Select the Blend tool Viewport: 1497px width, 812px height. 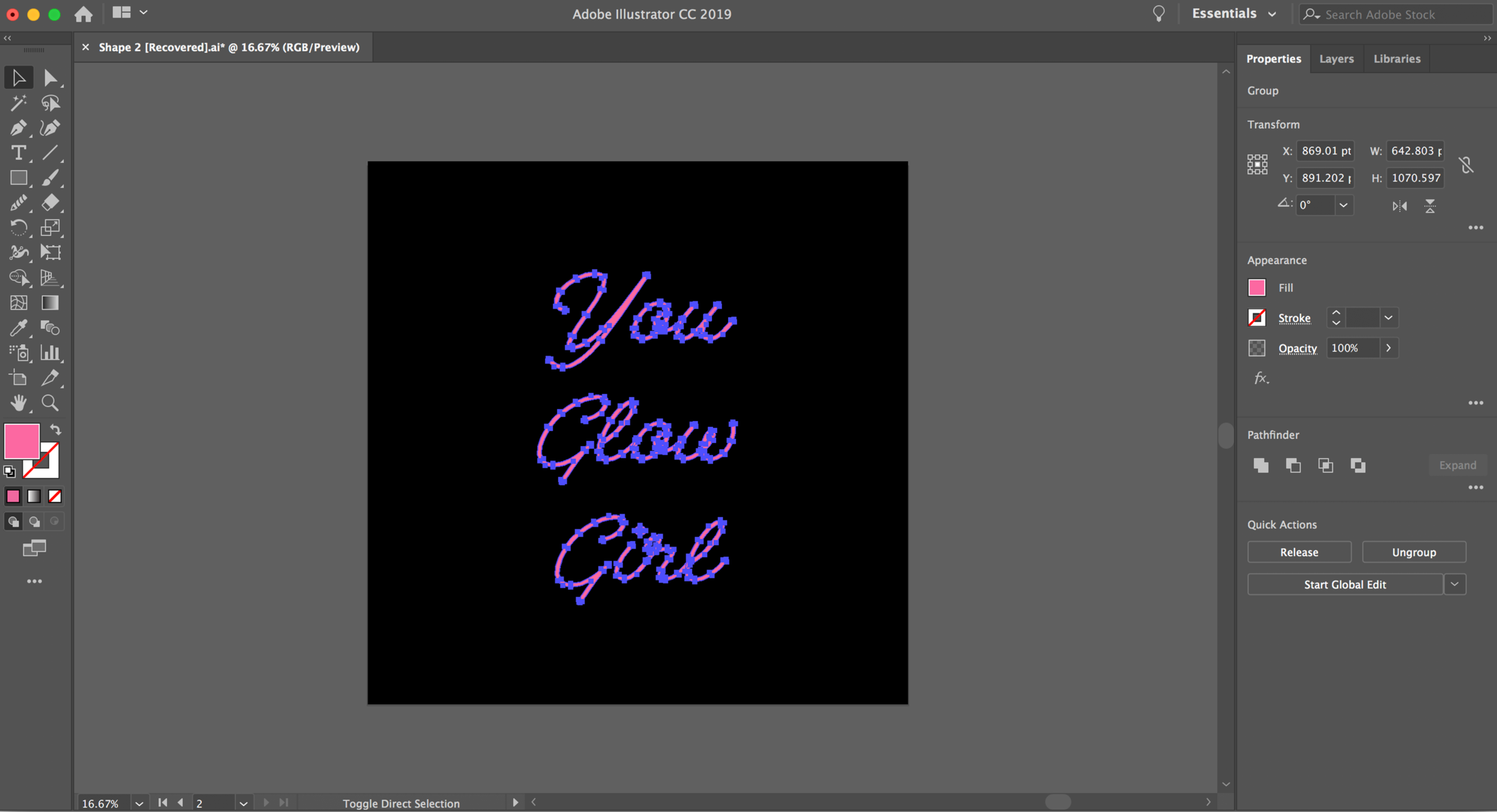(x=50, y=328)
